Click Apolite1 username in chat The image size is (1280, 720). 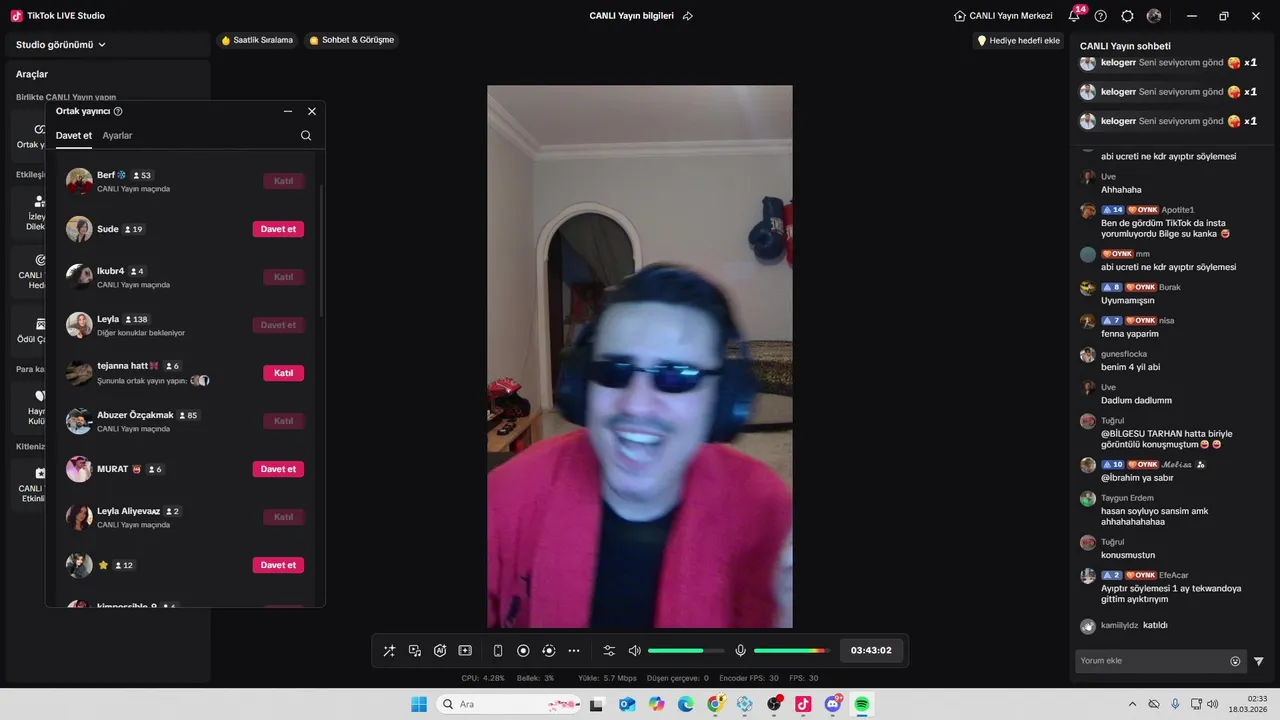1177,210
